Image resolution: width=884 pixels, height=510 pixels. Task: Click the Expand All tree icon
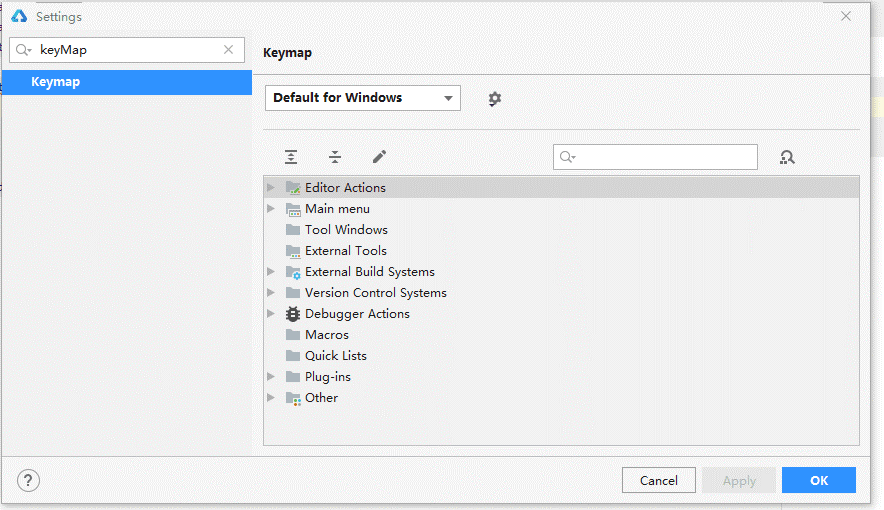pos(291,157)
